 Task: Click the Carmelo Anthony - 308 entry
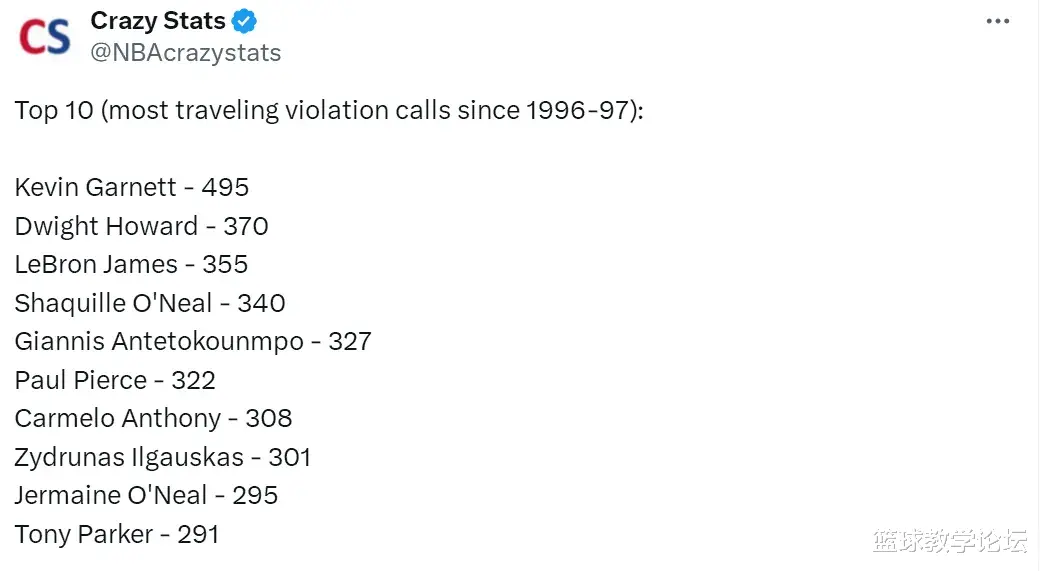(x=153, y=418)
